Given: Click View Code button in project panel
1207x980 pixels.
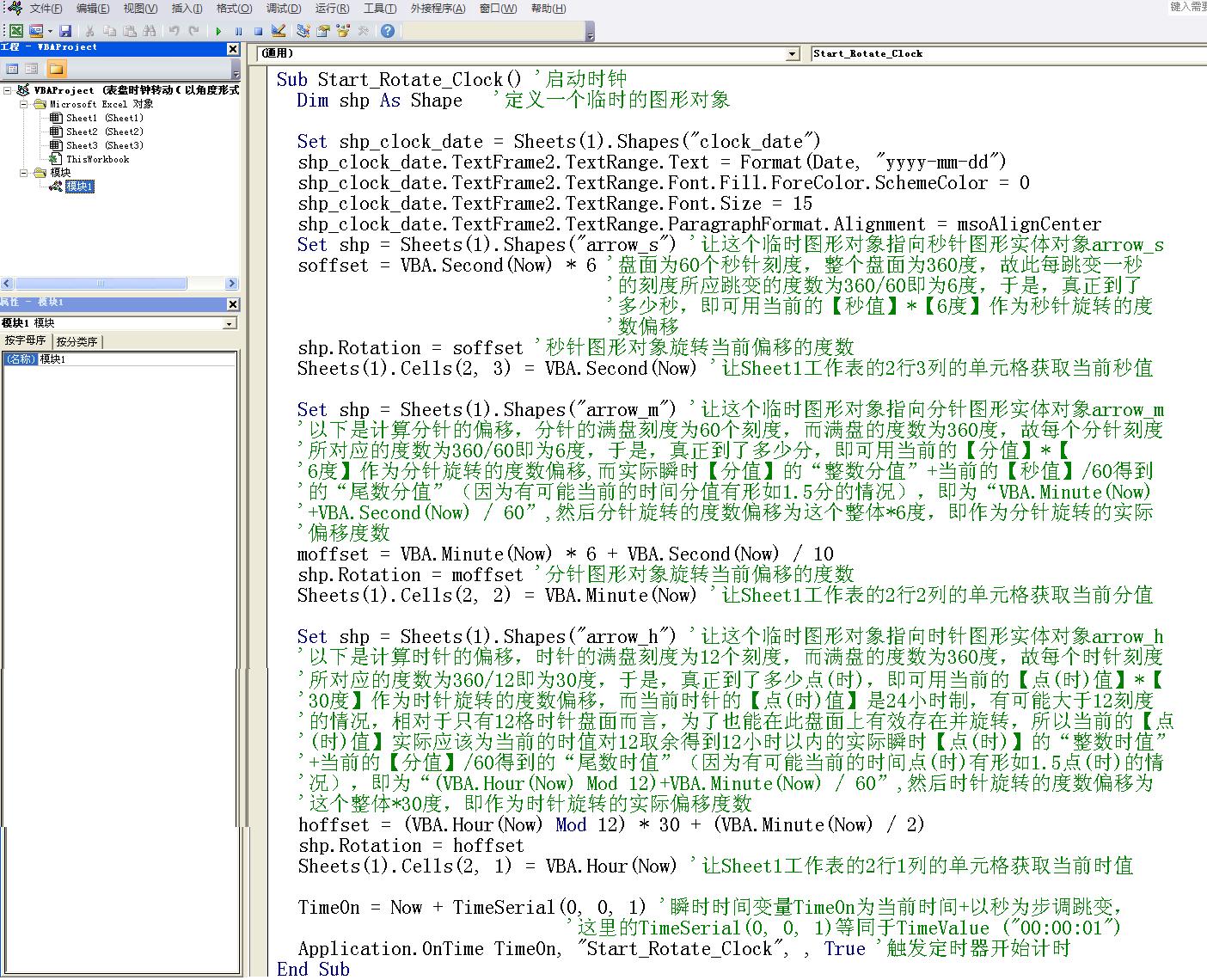Looking at the screenshot, I should pos(12,69).
